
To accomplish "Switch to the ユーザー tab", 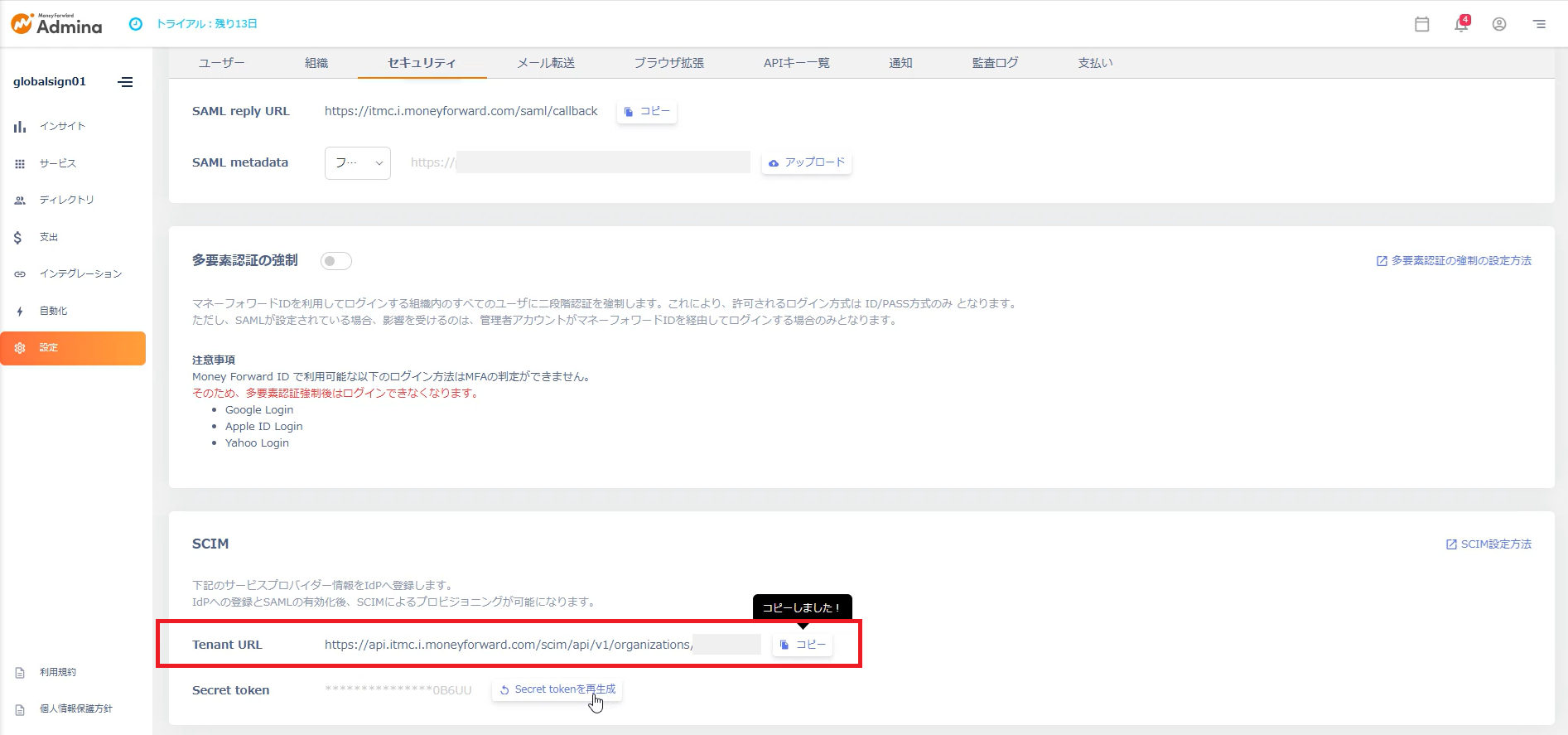I will pos(221,63).
